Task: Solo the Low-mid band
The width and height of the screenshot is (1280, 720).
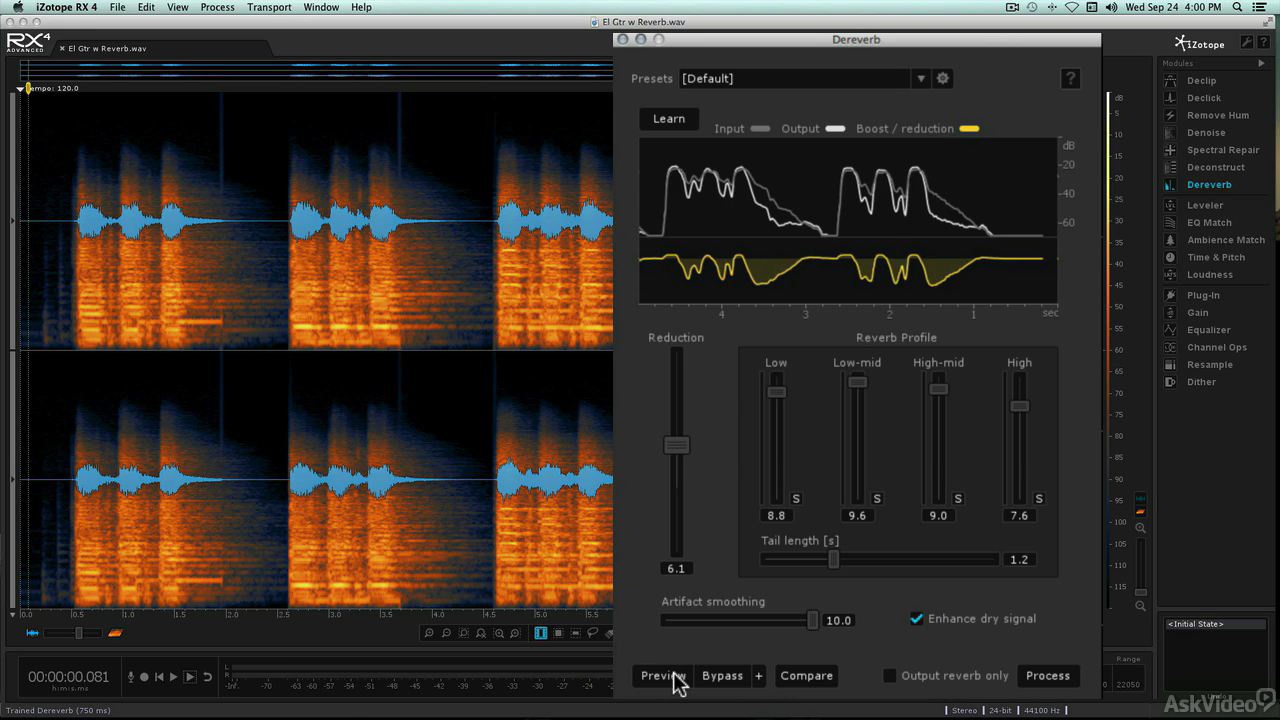Action: (x=877, y=498)
